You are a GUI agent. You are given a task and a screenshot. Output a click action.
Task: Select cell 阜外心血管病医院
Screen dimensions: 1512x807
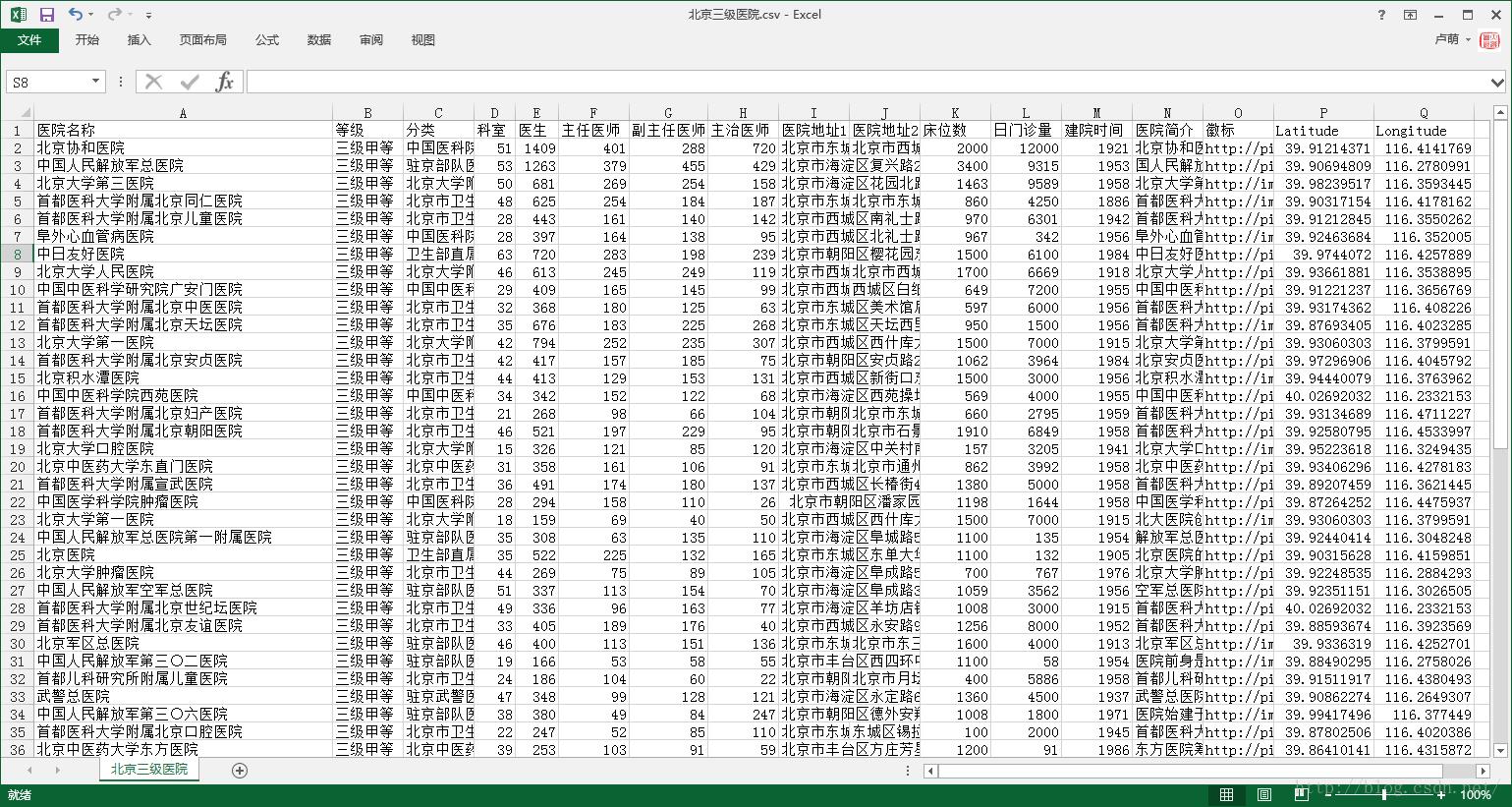click(x=183, y=236)
